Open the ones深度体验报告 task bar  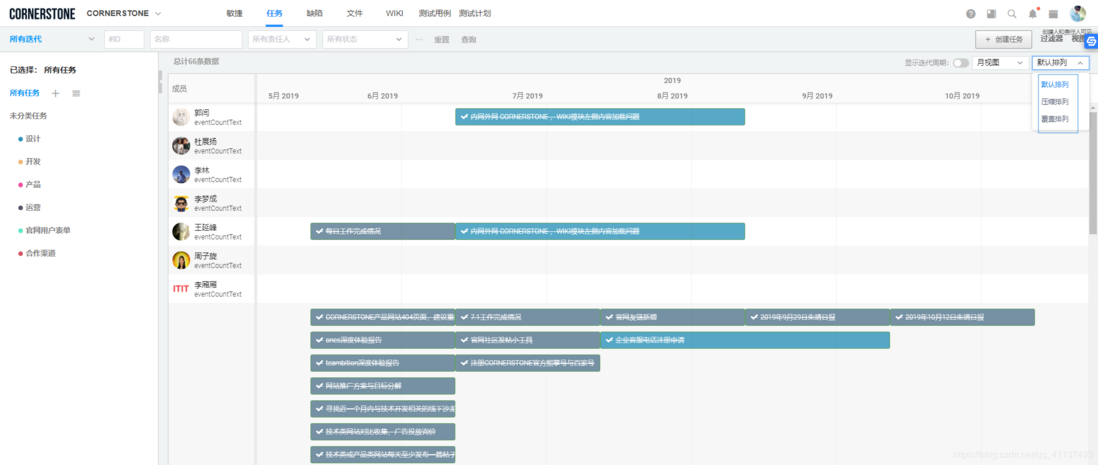pyautogui.click(x=383, y=340)
